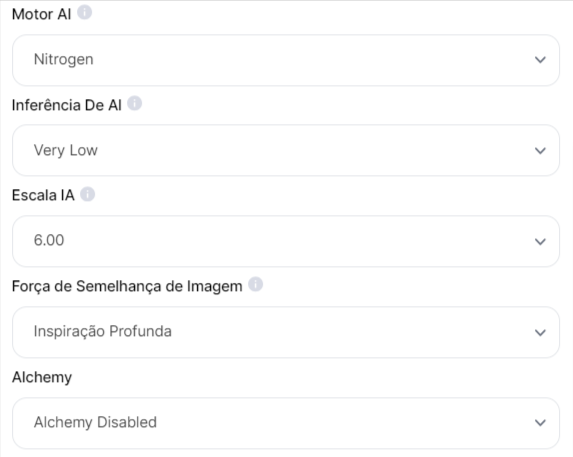This screenshot has height=457, width=573.
Task: Click the Inferência De AI label
Action: coord(67,105)
